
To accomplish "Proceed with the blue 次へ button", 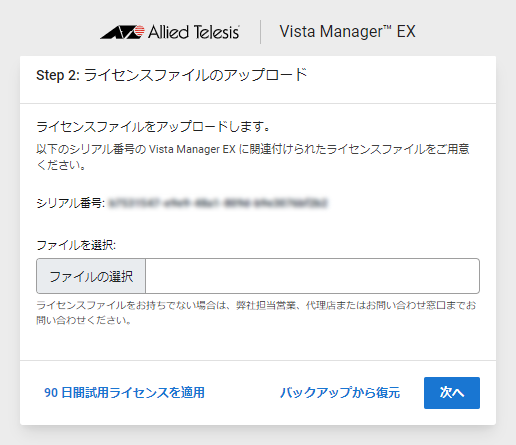I will coord(452,393).
